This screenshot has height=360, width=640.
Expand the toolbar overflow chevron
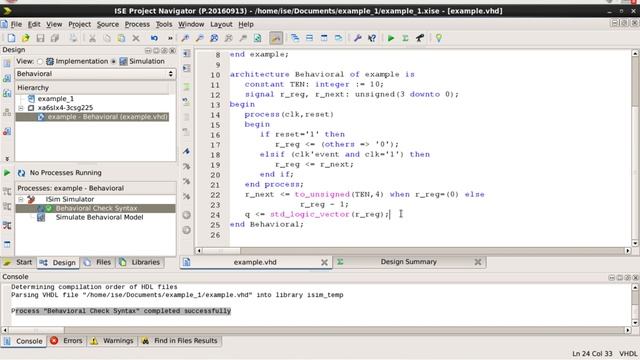[x=170, y=38]
